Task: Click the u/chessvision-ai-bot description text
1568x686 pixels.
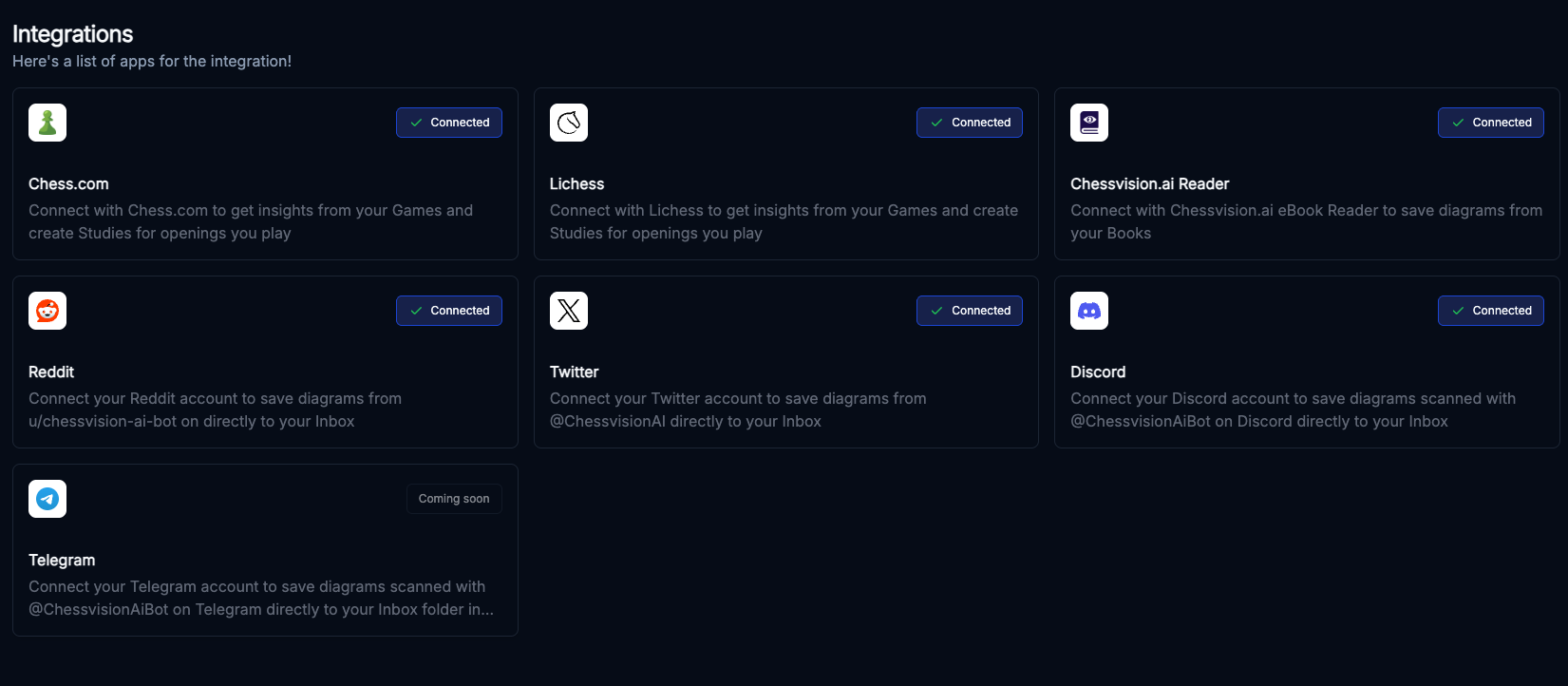Action: point(216,410)
